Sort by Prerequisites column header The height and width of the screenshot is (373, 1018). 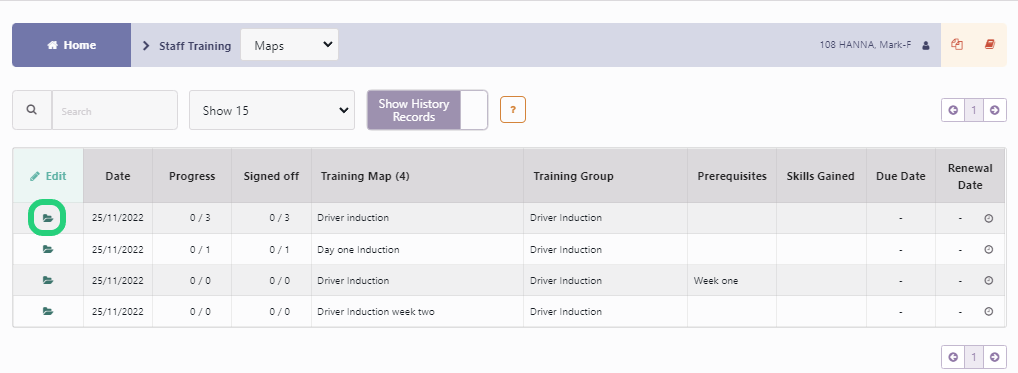732,176
